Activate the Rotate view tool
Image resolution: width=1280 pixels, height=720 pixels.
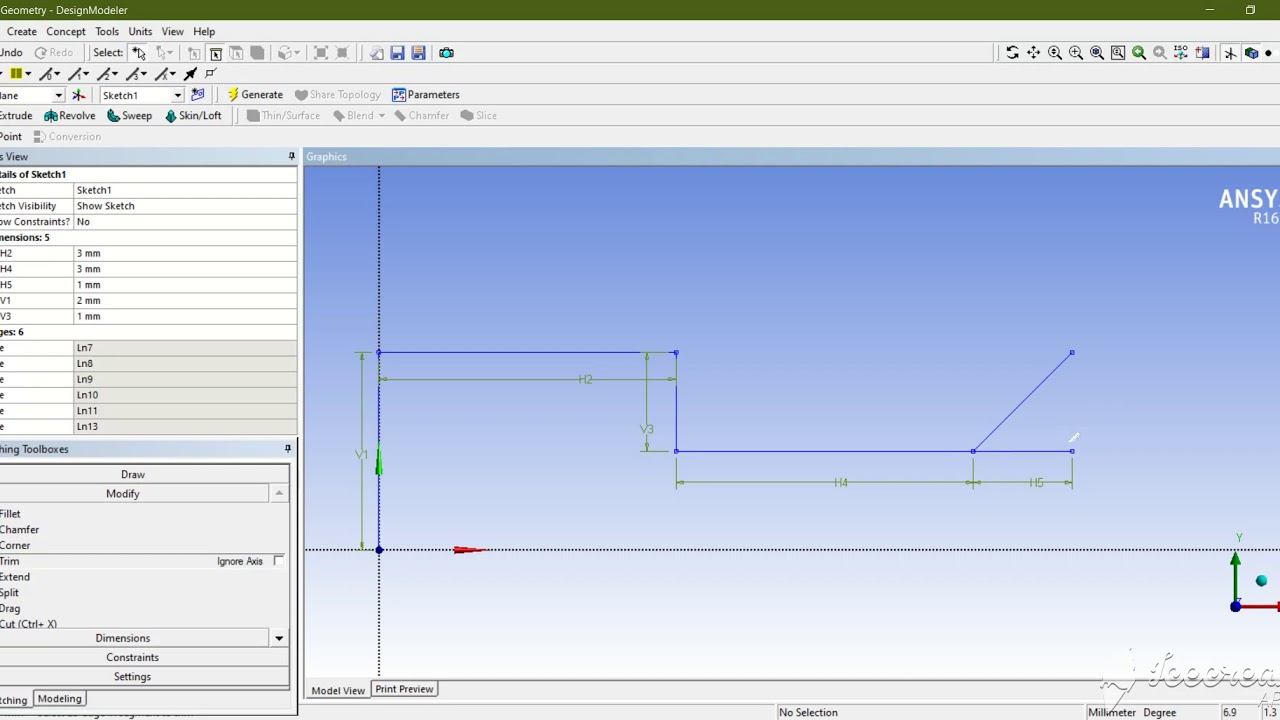click(x=1012, y=53)
